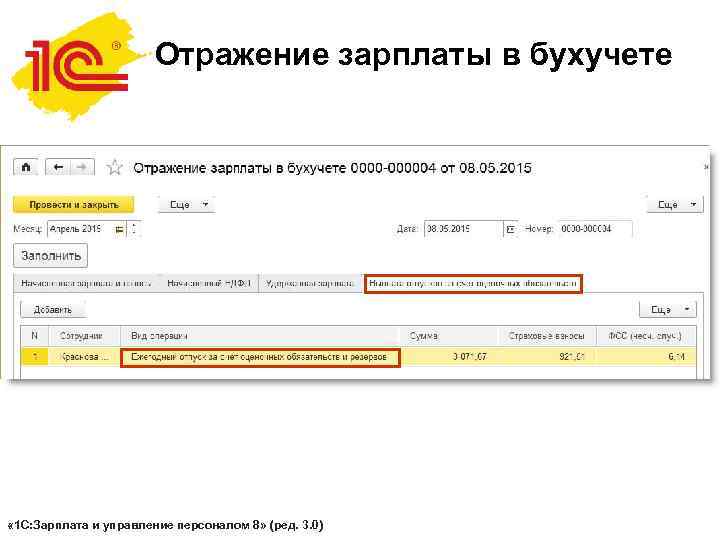Open the оценочных обязательств tab
720x540 pixels.
[x=473, y=284]
